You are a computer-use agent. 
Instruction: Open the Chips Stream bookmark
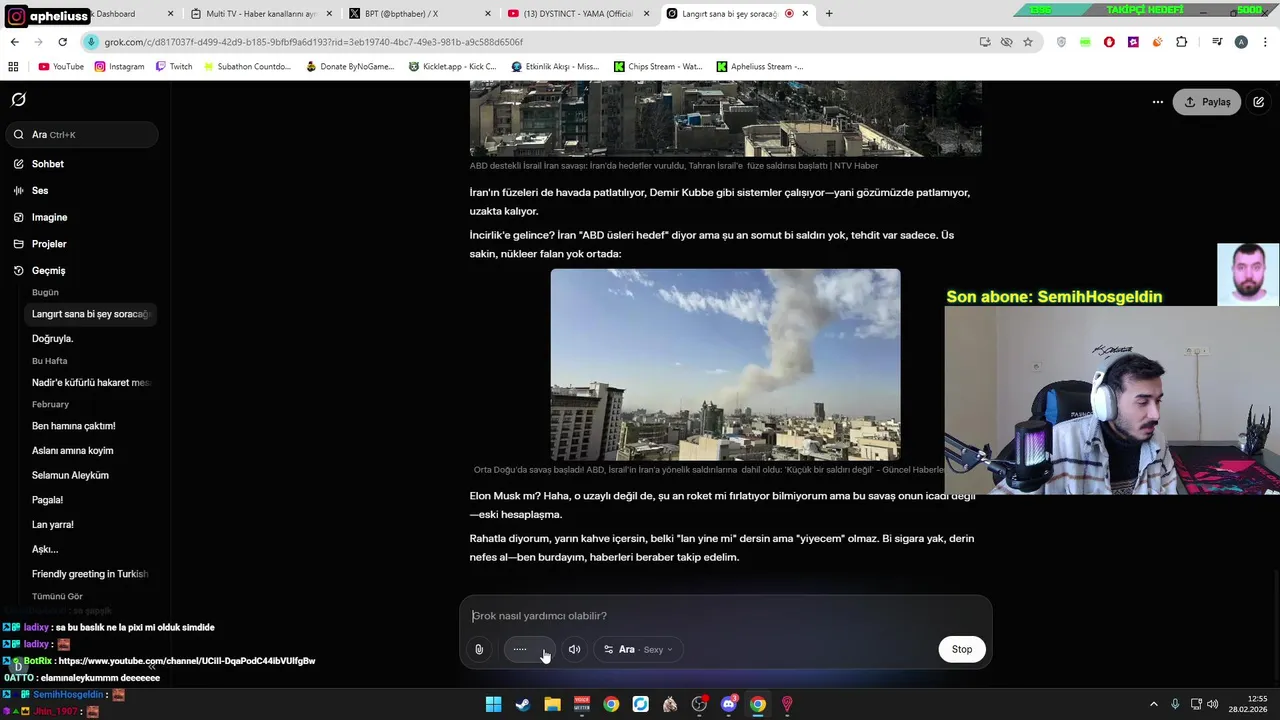658,67
